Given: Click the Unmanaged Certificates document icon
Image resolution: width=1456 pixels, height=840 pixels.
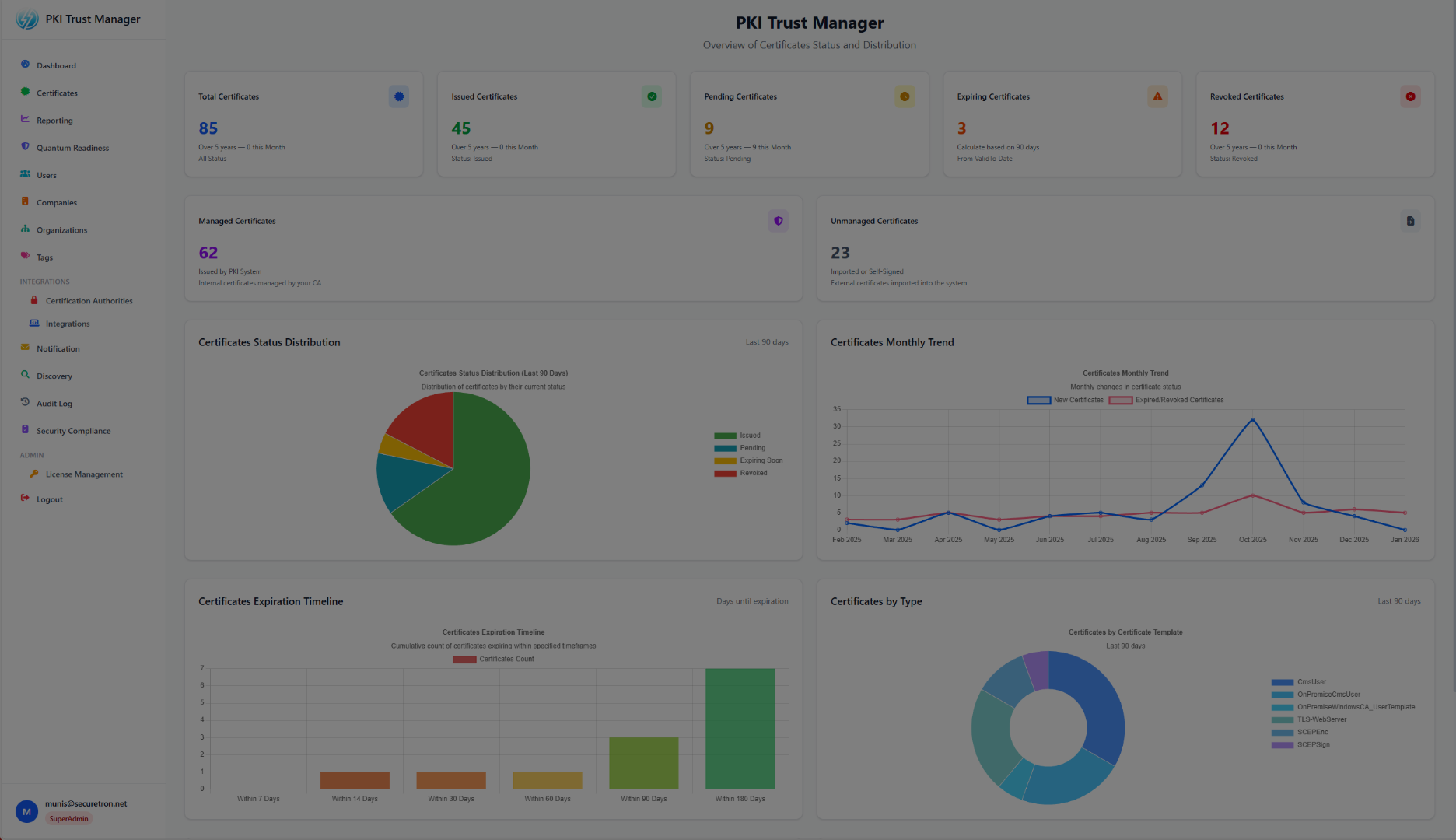Looking at the screenshot, I should pos(1410,221).
